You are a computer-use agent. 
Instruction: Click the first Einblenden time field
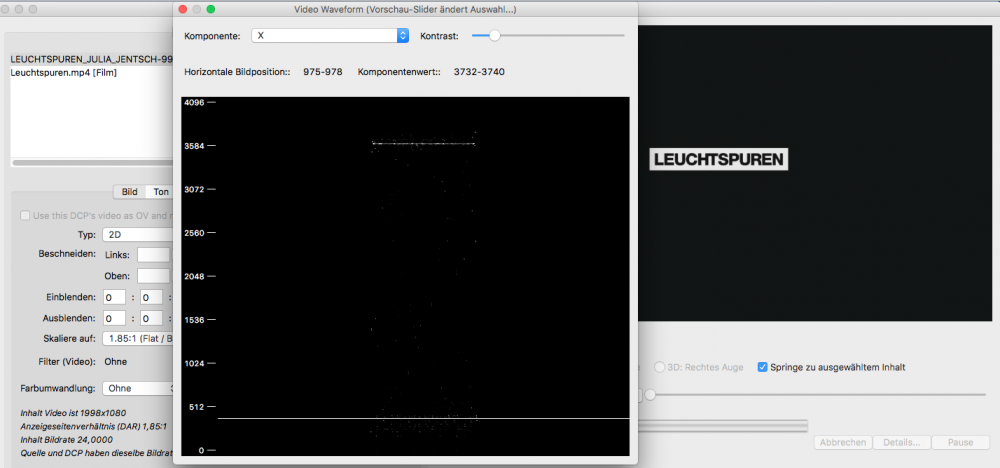[114, 297]
